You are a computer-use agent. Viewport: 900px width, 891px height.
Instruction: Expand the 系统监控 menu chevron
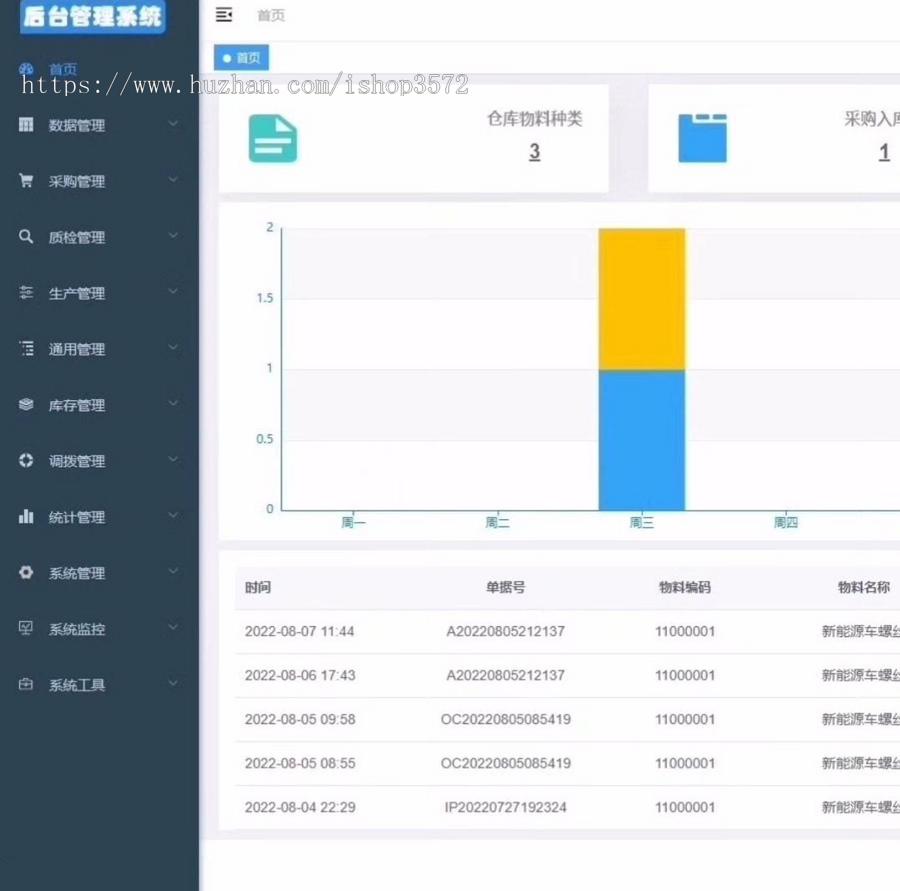(x=173, y=627)
